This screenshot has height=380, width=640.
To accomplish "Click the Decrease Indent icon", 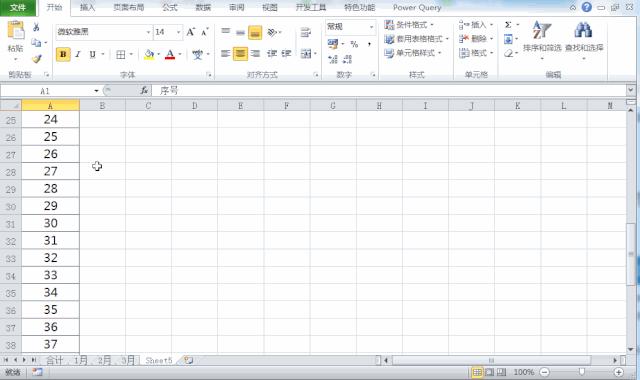I will click(x=272, y=53).
